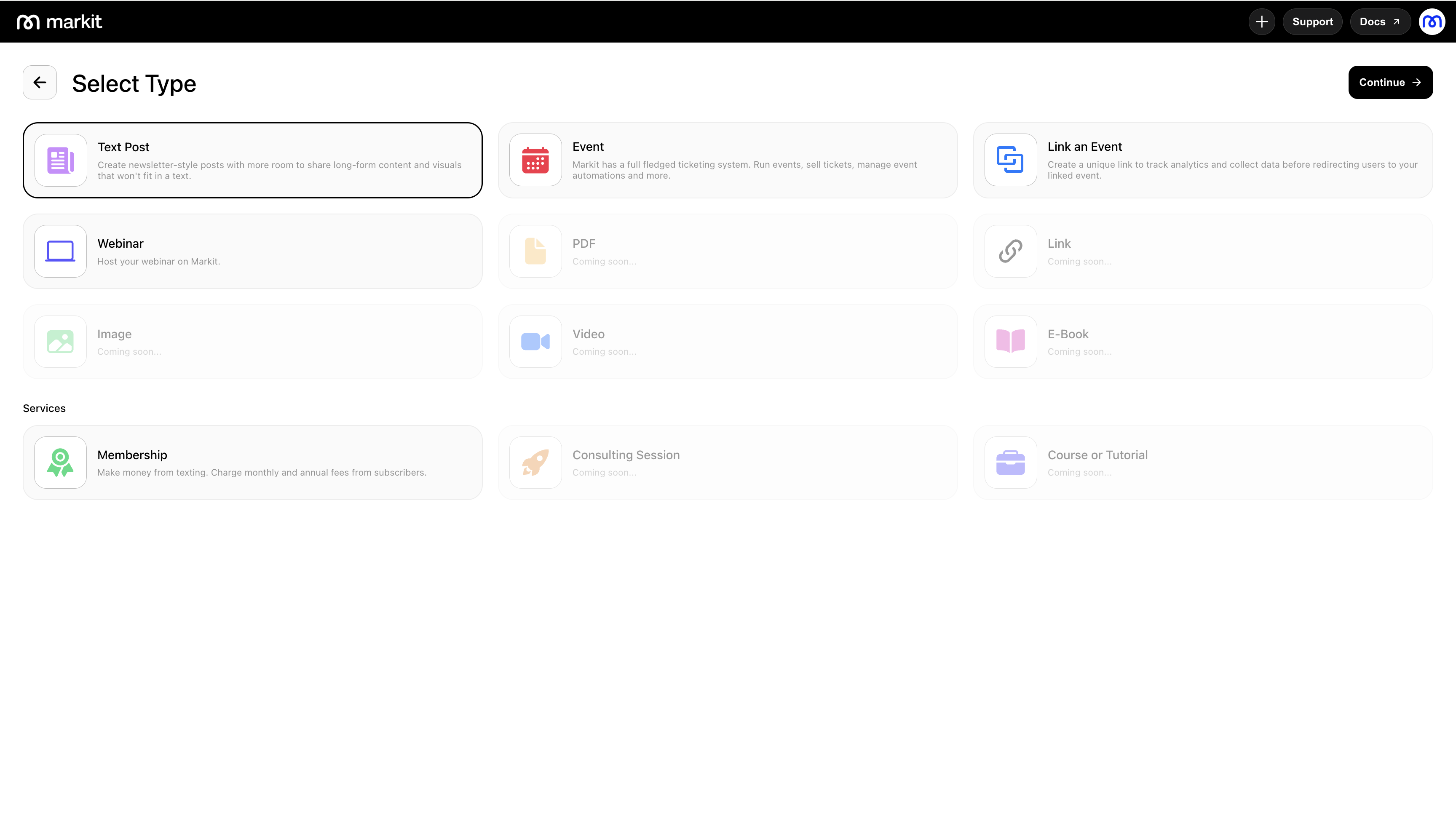Click the plus icon in the top bar

[x=1262, y=21]
